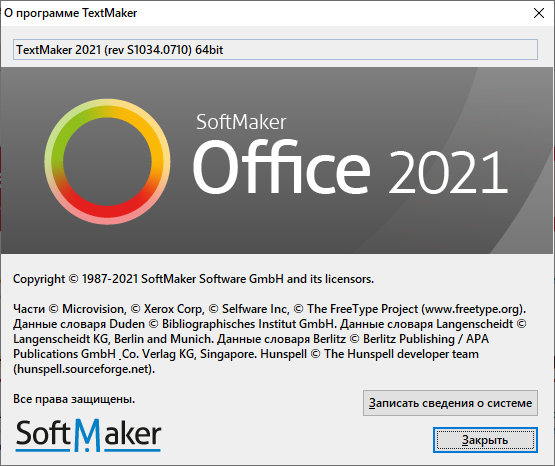Click the hunspell.sourceforge.net text
Screen dimensions: 555x466
click(84, 369)
